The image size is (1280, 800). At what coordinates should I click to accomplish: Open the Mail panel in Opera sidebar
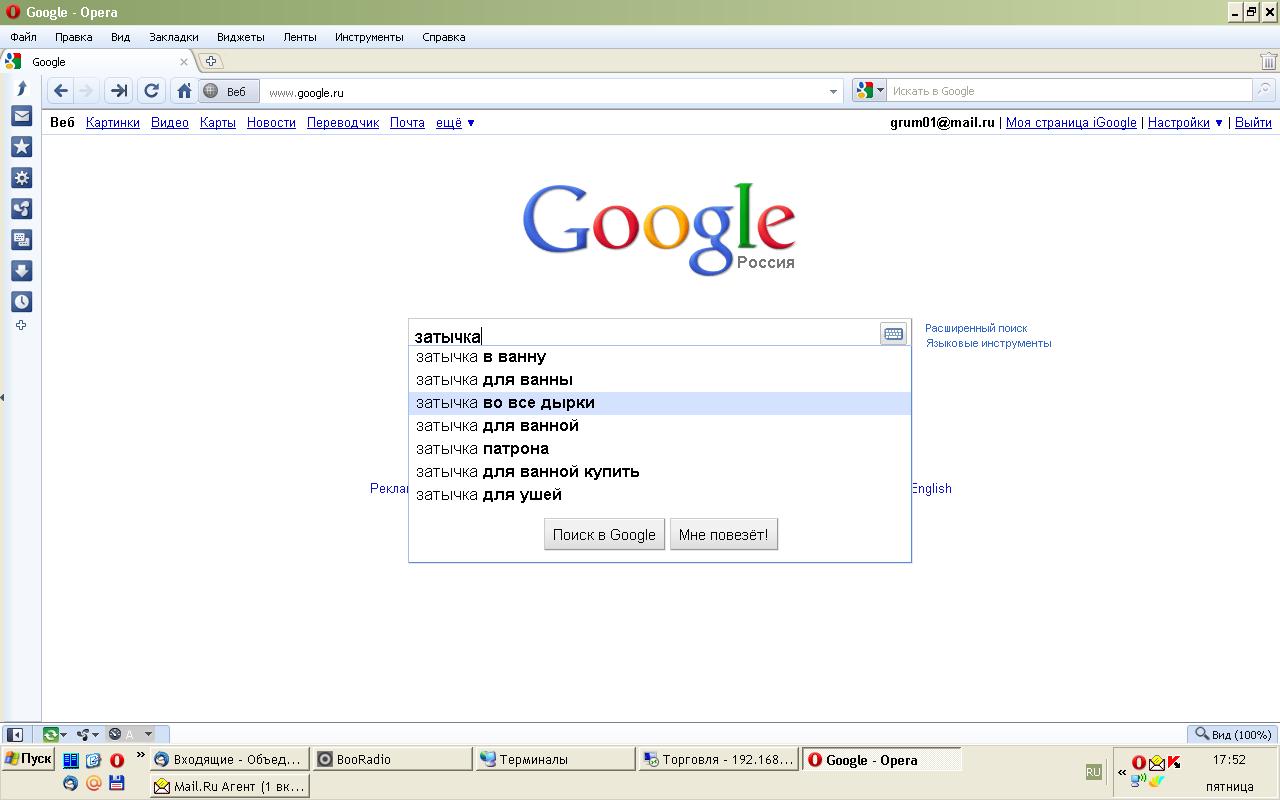[x=21, y=116]
